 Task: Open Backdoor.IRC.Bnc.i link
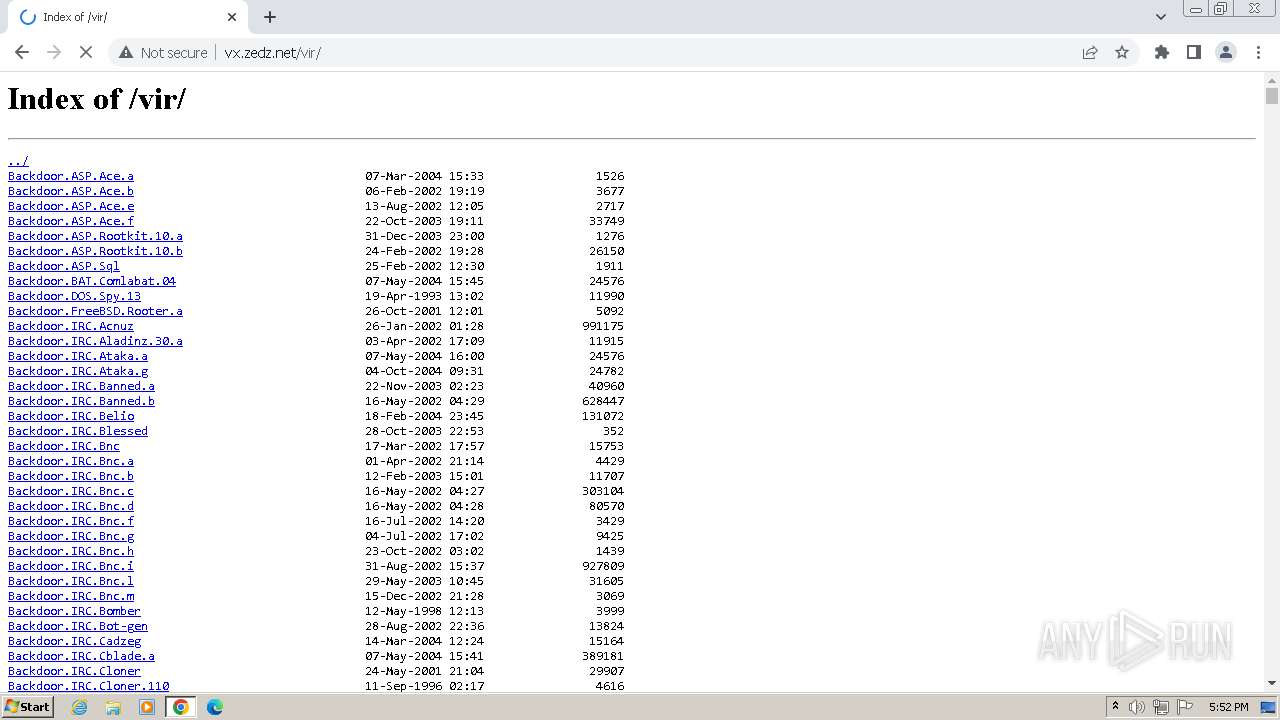click(x=71, y=566)
